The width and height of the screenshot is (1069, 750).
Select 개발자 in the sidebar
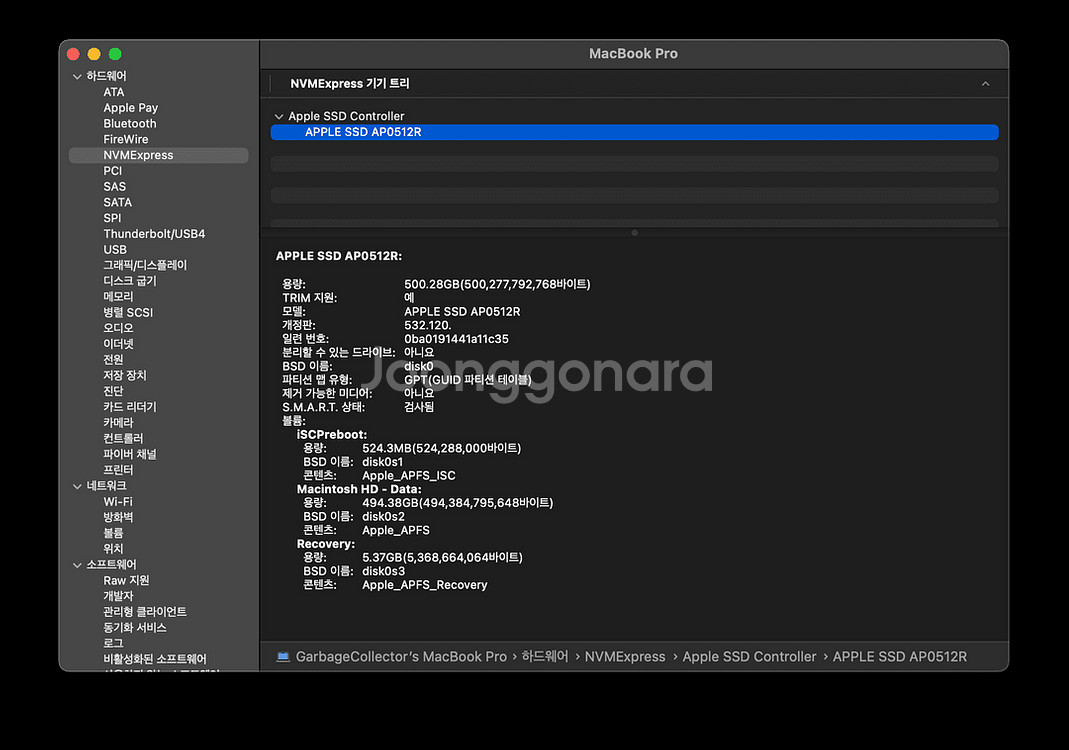coord(118,596)
